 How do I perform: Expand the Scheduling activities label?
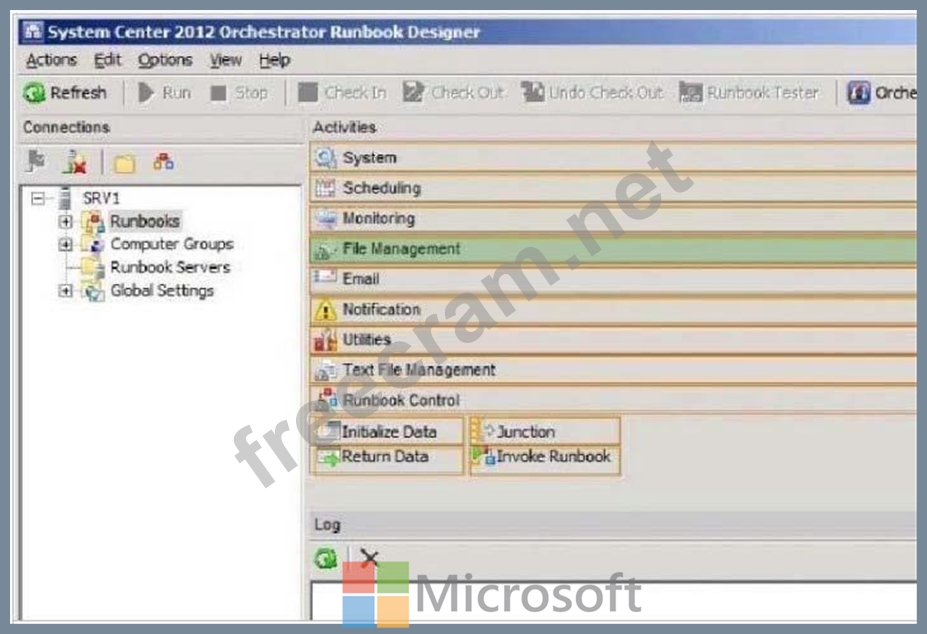point(382,188)
